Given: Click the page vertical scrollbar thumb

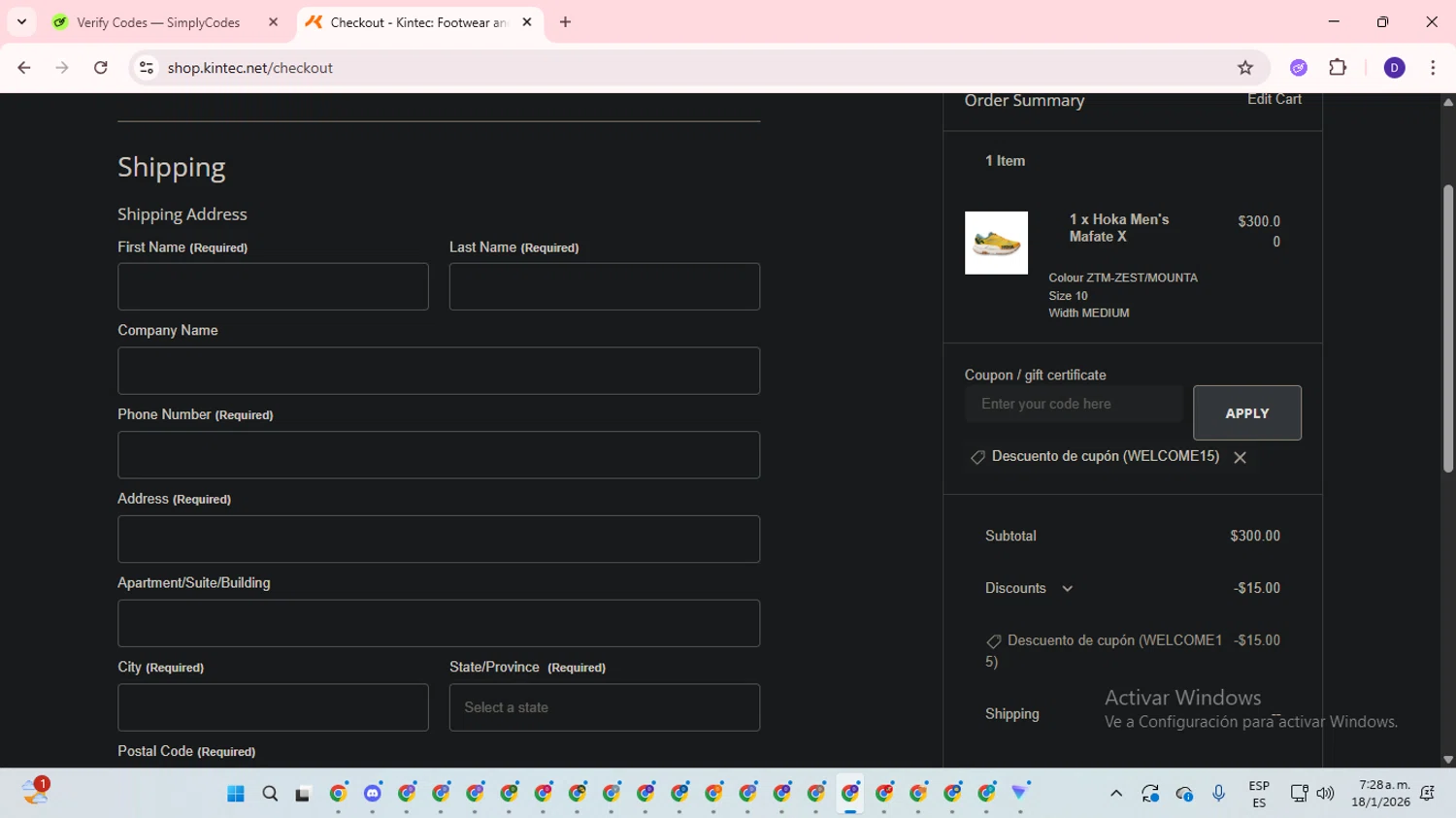Looking at the screenshot, I should [1448, 328].
